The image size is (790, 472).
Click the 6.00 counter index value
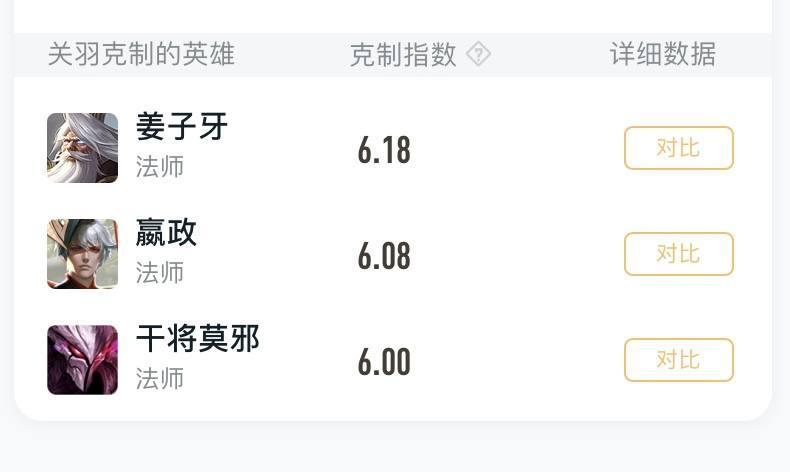384,362
